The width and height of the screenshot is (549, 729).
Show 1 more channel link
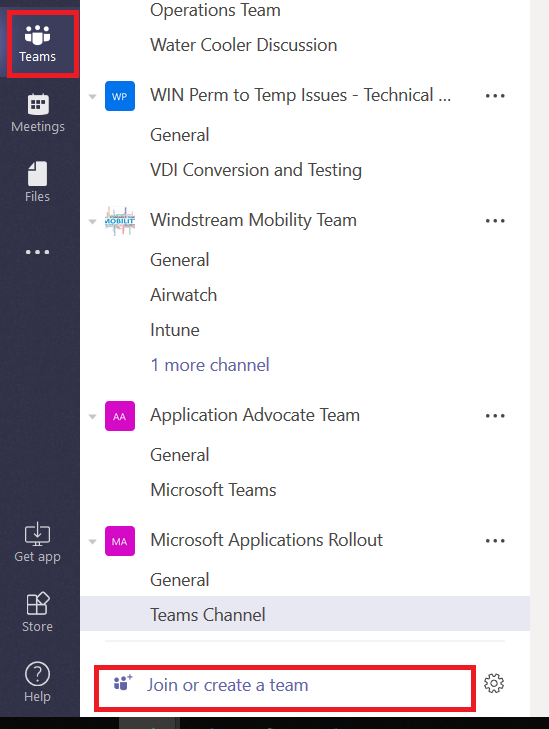click(x=210, y=365)
